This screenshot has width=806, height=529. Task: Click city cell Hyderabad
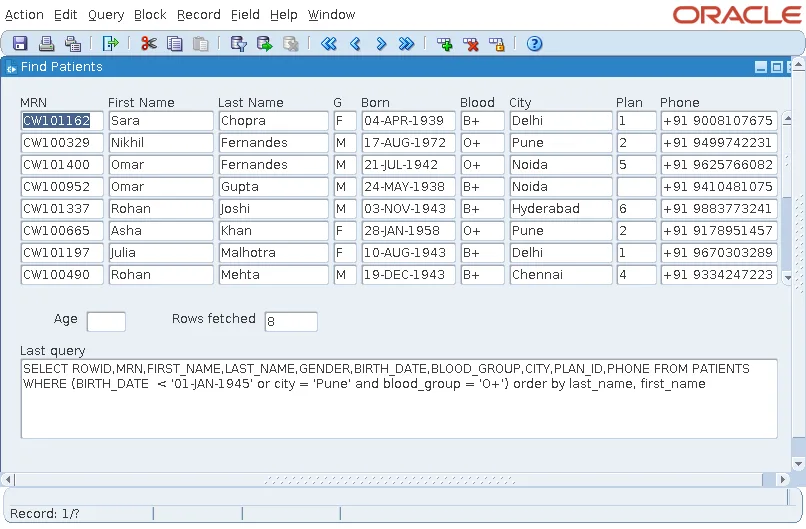tap(561, 209)
